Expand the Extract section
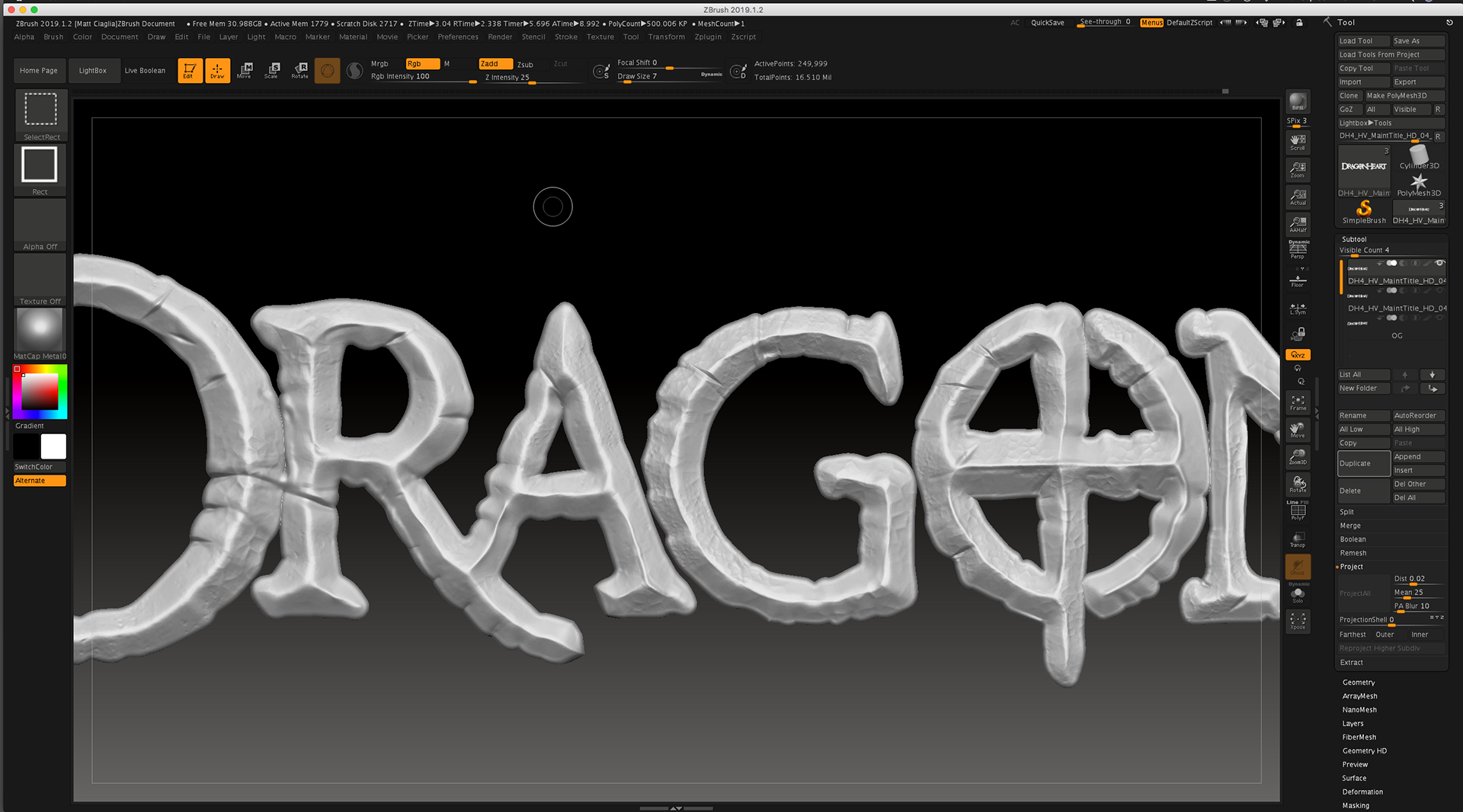The image size is (1463, 812). tap(1351, 663)
